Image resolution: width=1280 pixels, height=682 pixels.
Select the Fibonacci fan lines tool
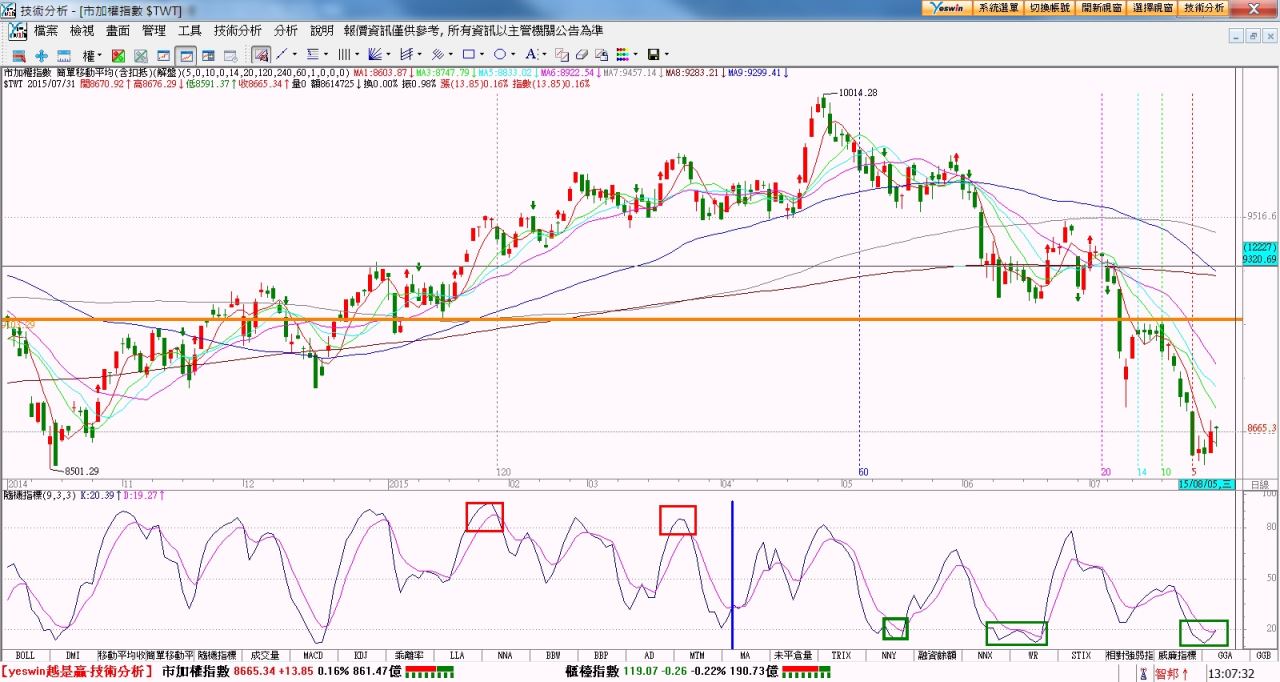click(x=375, y=54)
